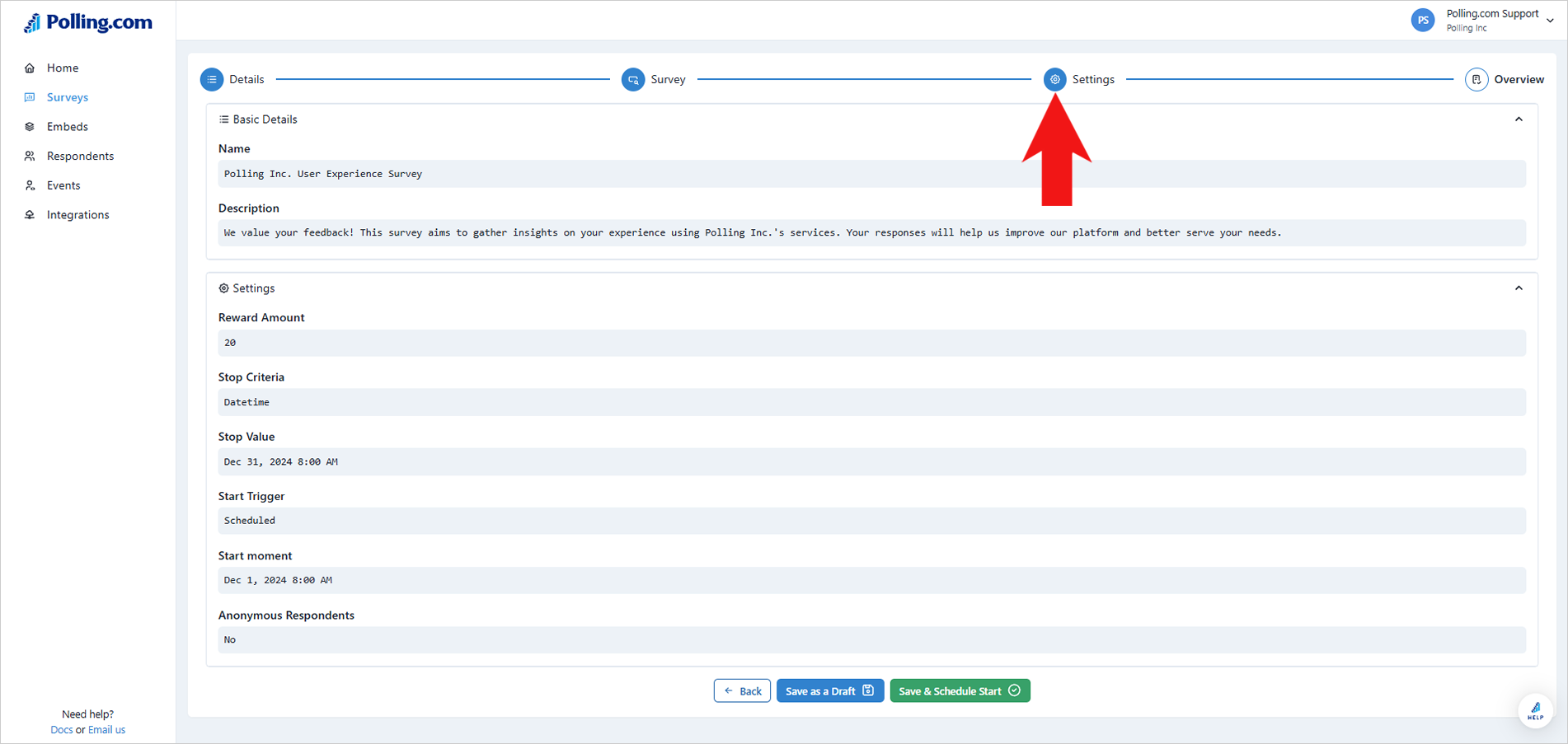This screenshot has width=1568, height=744.
Task: Click the Stop Criteria Datetime field
Action: point(872,402)
